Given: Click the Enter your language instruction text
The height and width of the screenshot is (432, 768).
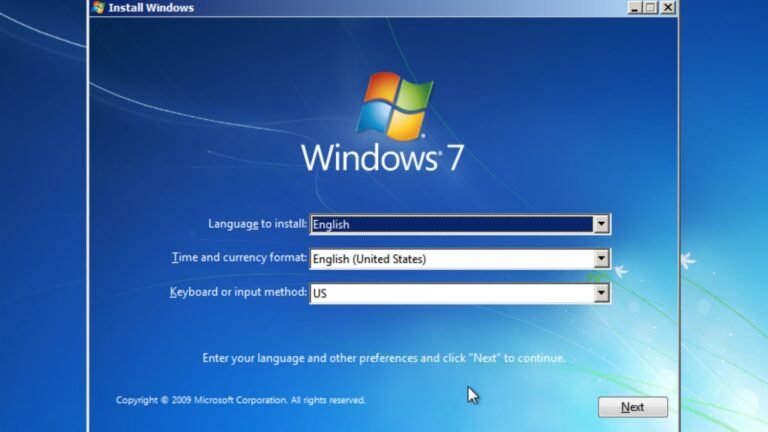Looking at the screenshot, I should point(384,358).
